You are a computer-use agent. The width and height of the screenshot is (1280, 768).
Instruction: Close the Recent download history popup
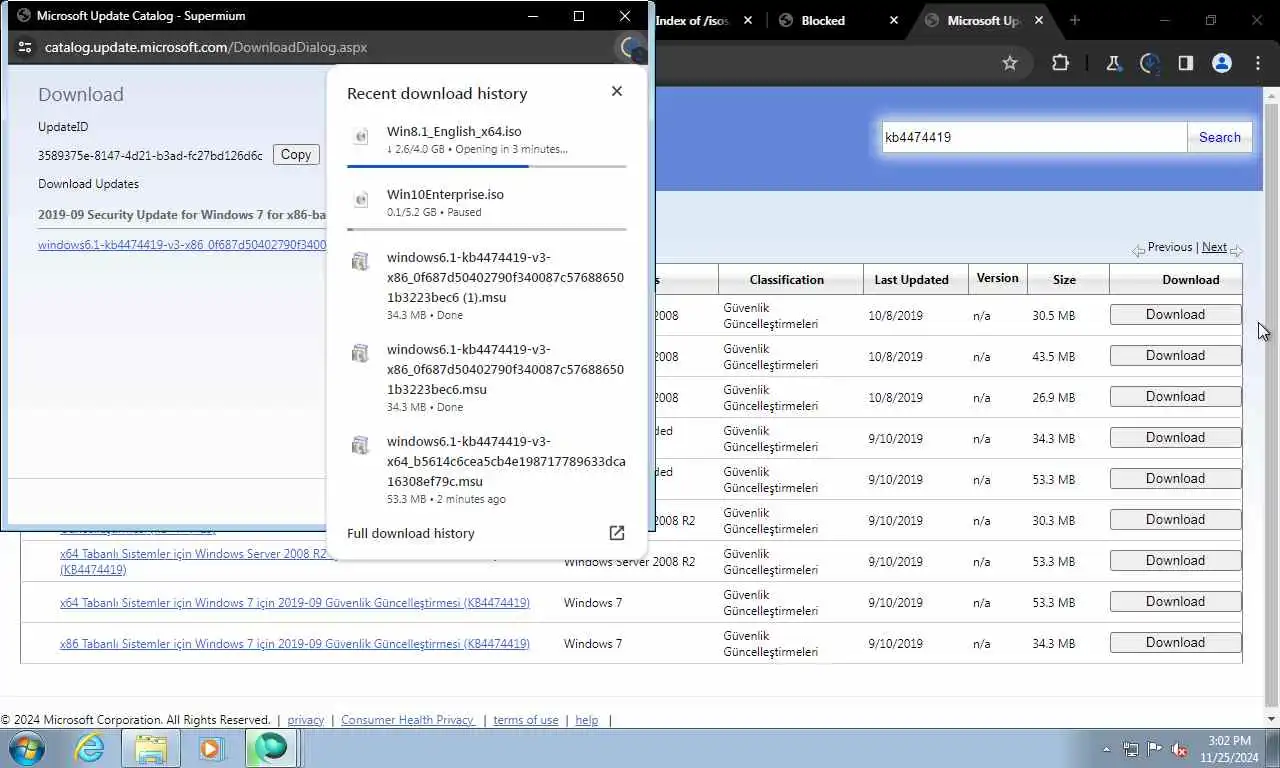click(x=617, y=91)
